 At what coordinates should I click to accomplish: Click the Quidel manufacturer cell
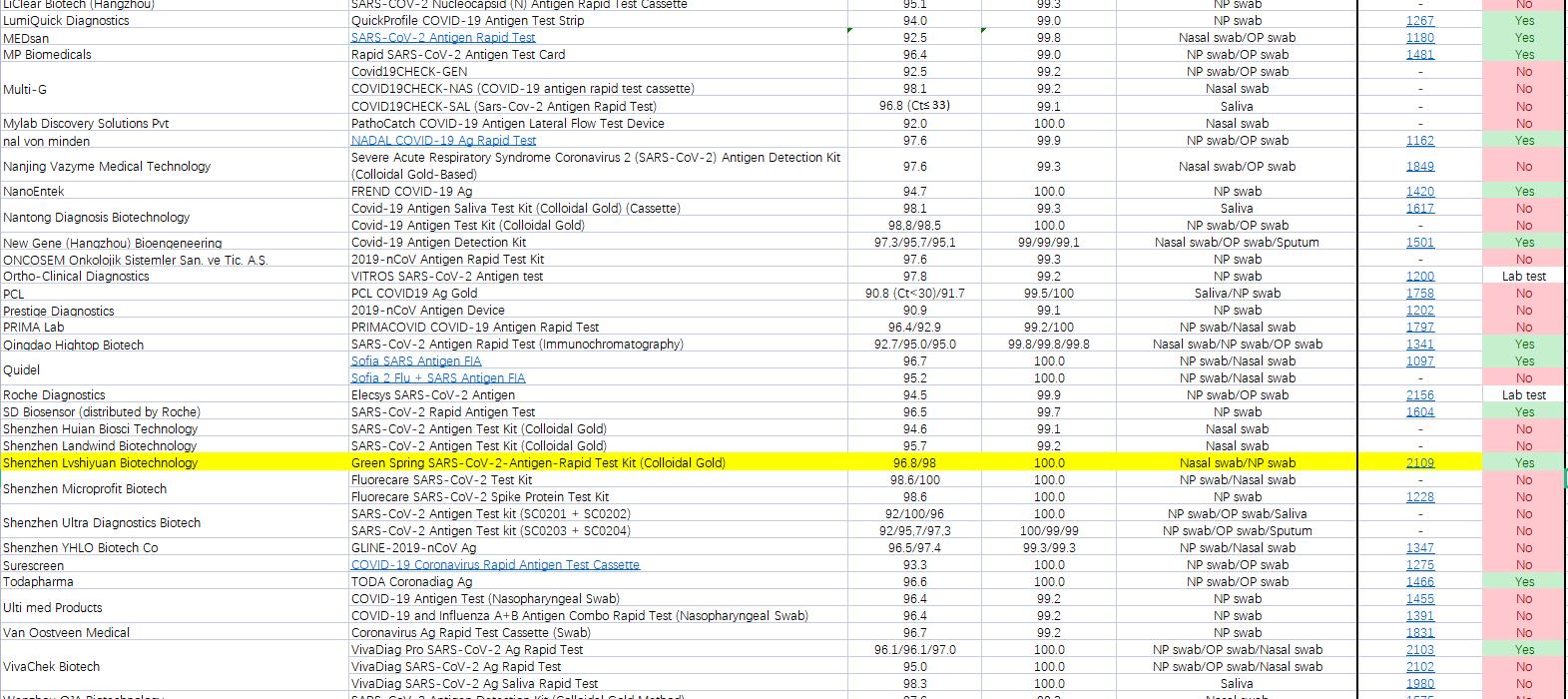click(x=22, y=370)
